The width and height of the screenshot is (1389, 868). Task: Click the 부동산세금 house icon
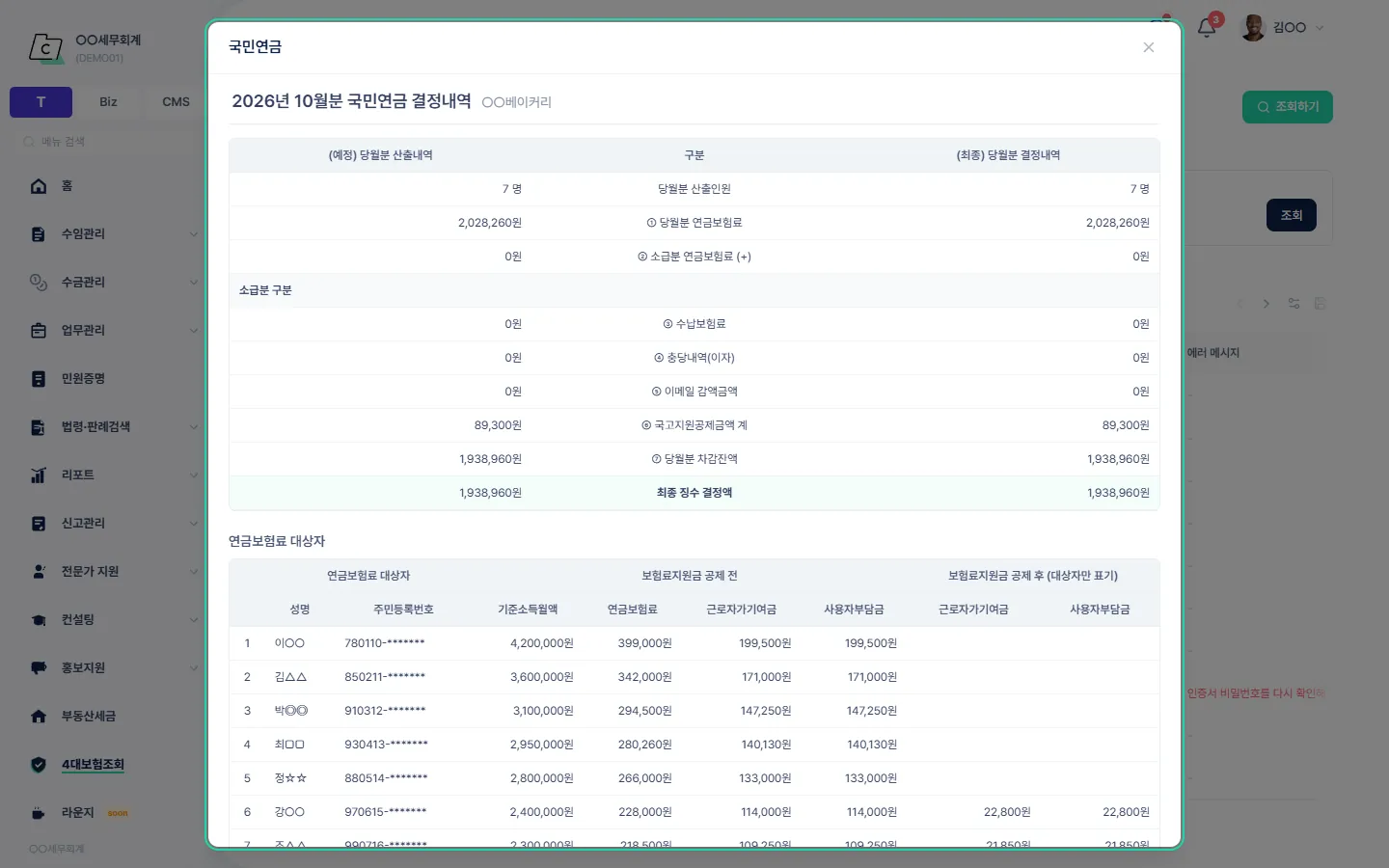coord(39,717)
